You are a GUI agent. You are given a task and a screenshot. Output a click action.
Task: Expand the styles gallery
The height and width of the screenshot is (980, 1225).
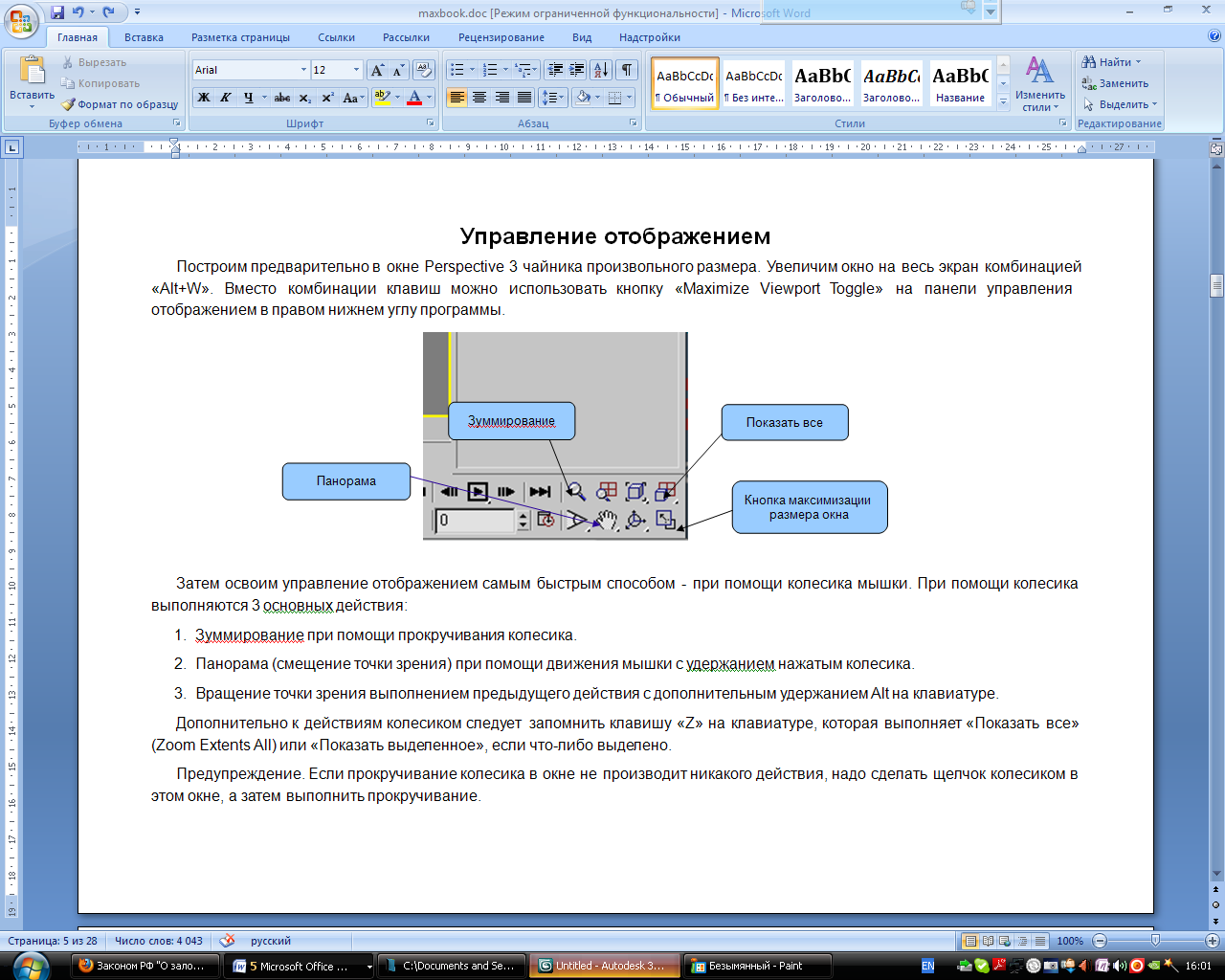click(x=1003, y=102)
